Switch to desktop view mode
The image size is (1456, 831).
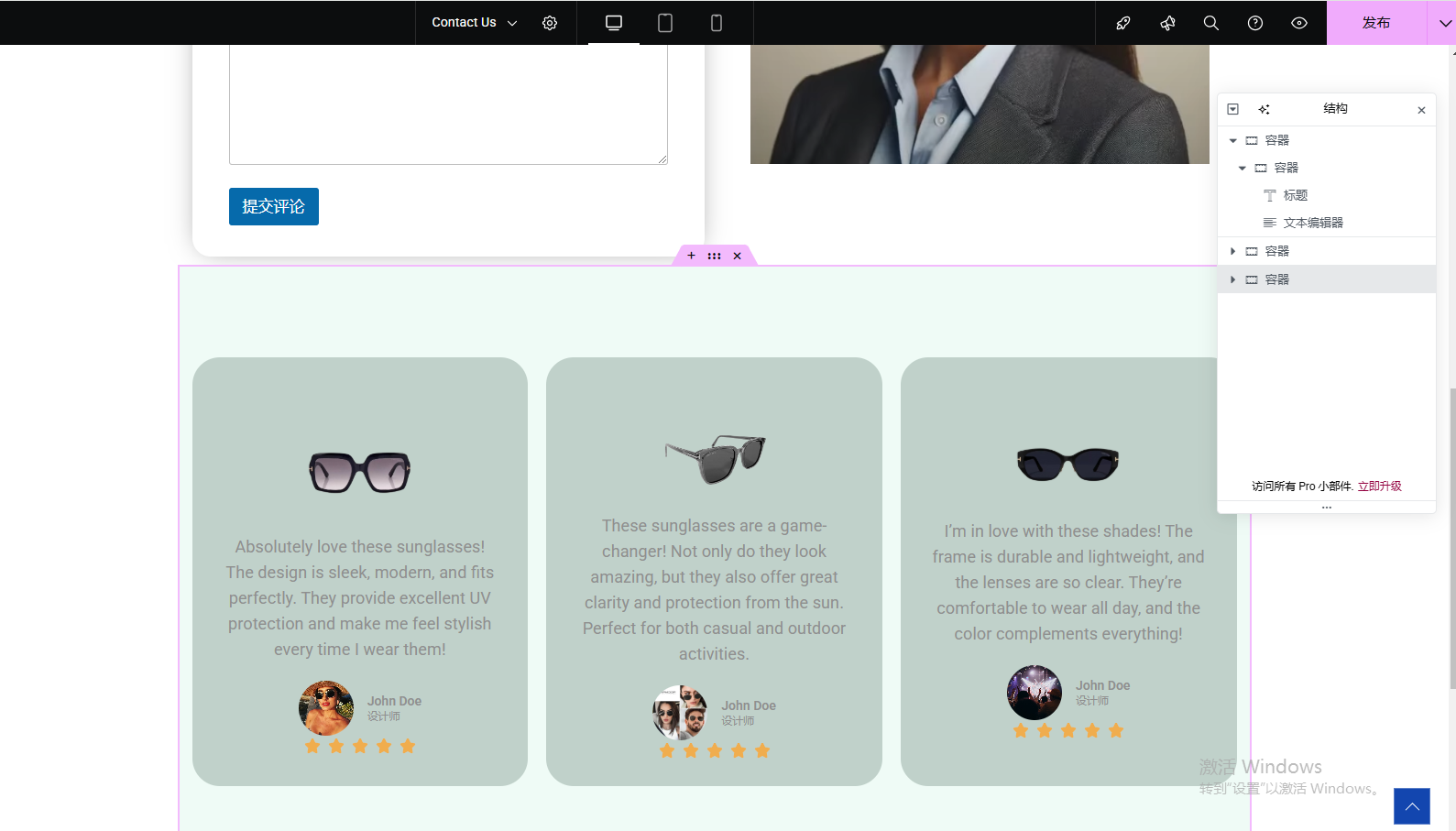(x=614, y=23)
